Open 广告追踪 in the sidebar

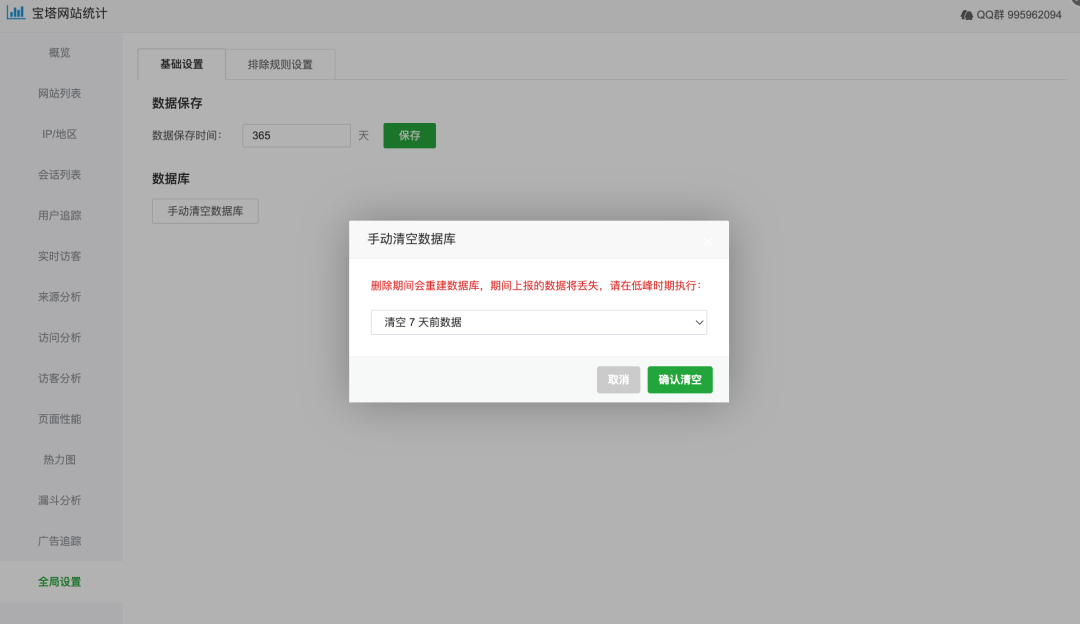[60, 540]
